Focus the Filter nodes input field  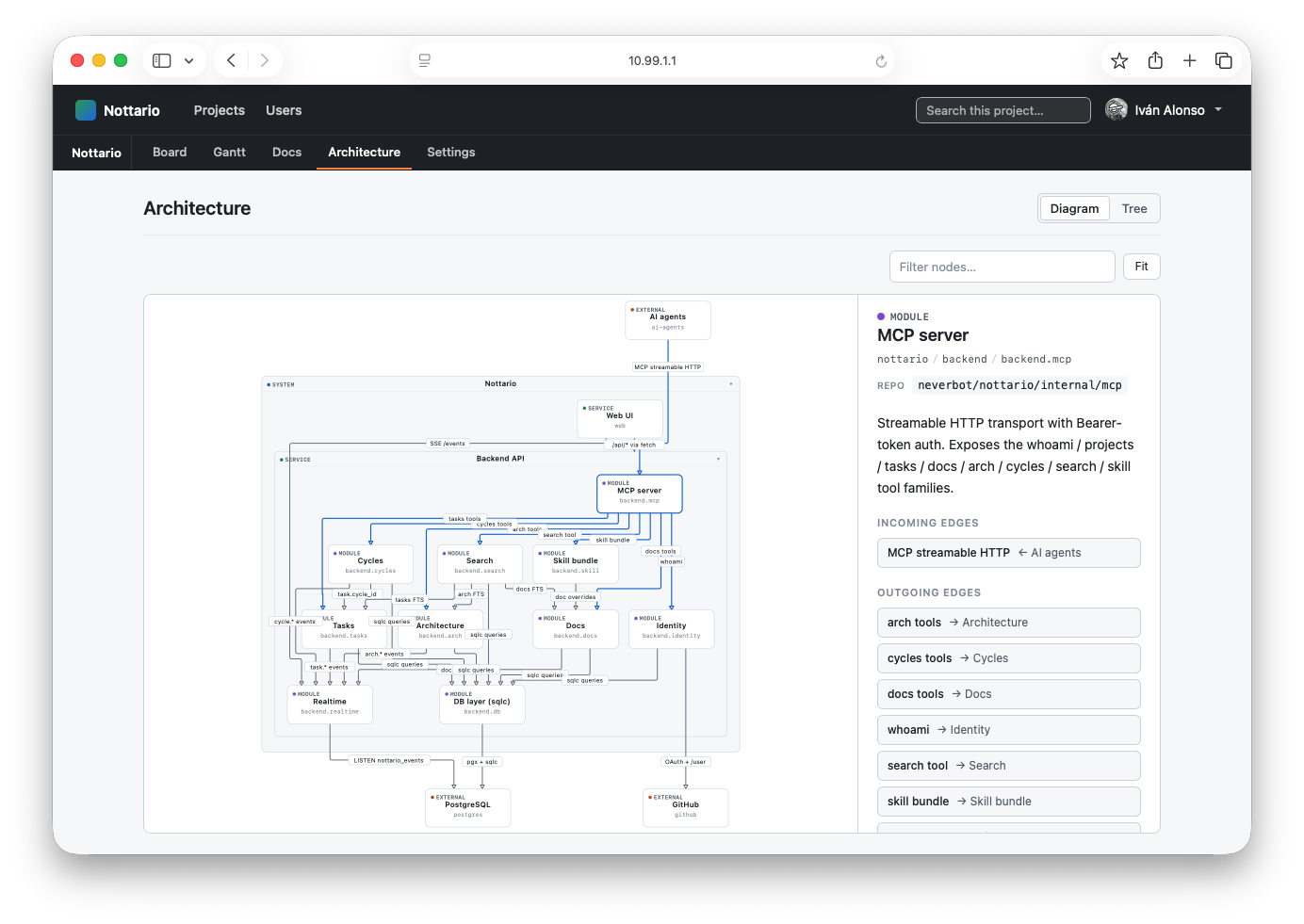(1002, 267)
